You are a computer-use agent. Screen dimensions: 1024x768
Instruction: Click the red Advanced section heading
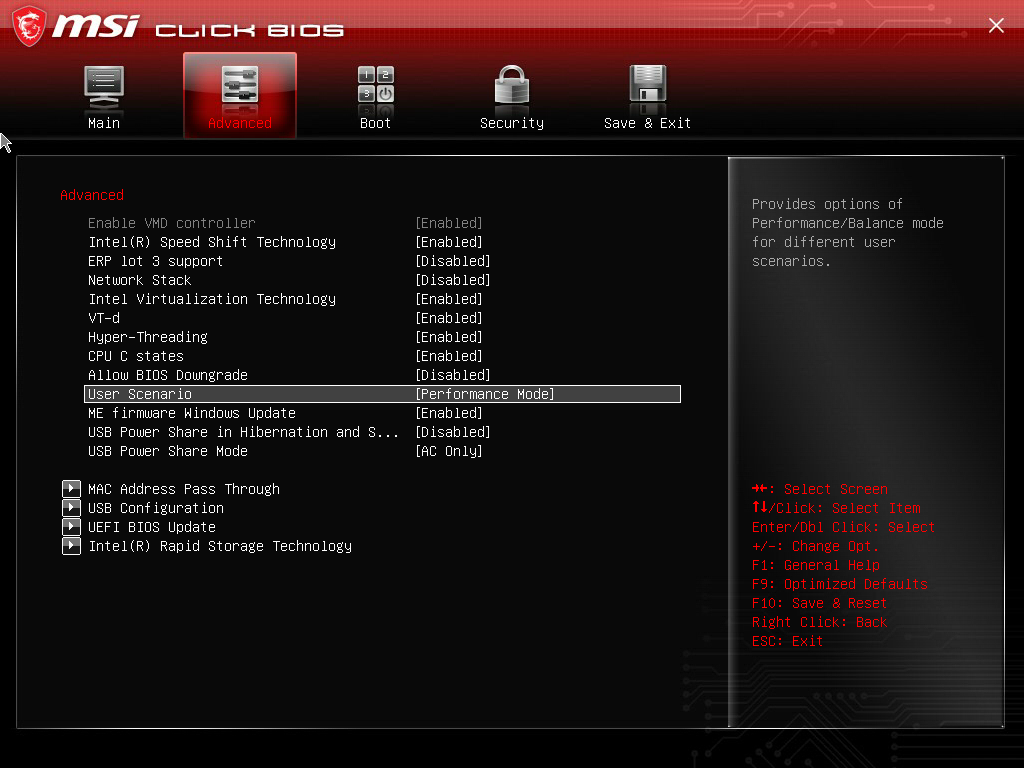pos(91,195)
